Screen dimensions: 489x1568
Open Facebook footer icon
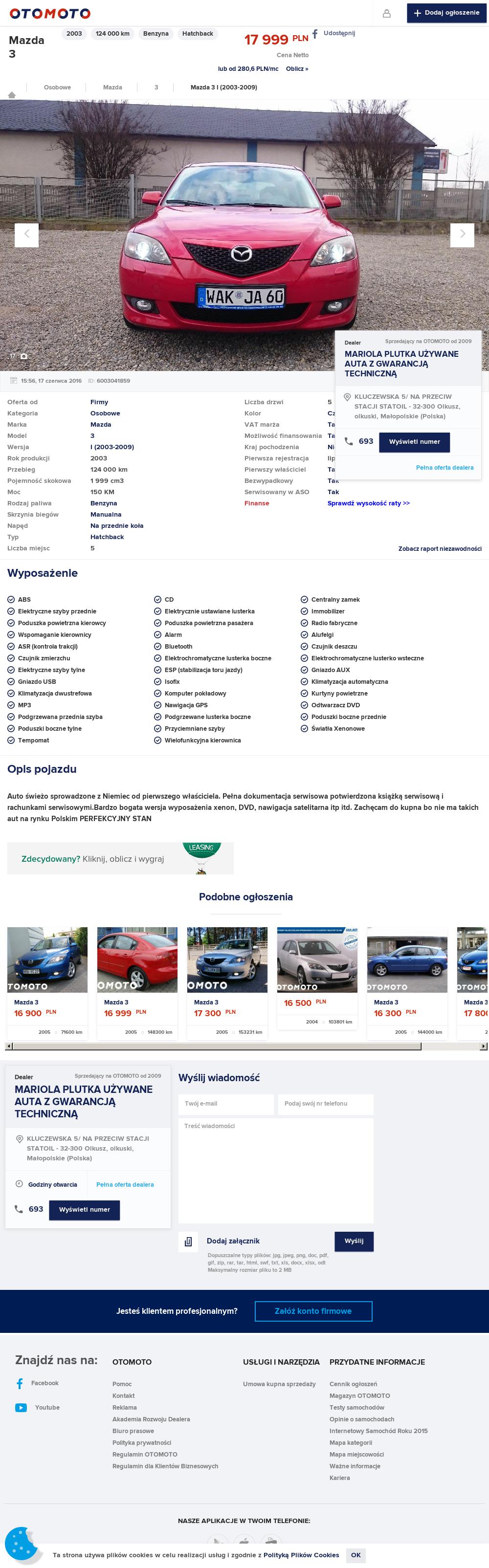20,1384
